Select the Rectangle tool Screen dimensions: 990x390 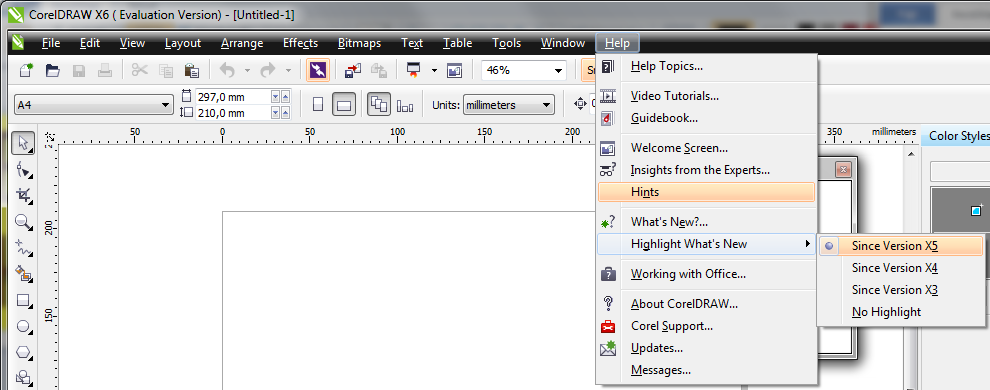[x=23, y=300]
